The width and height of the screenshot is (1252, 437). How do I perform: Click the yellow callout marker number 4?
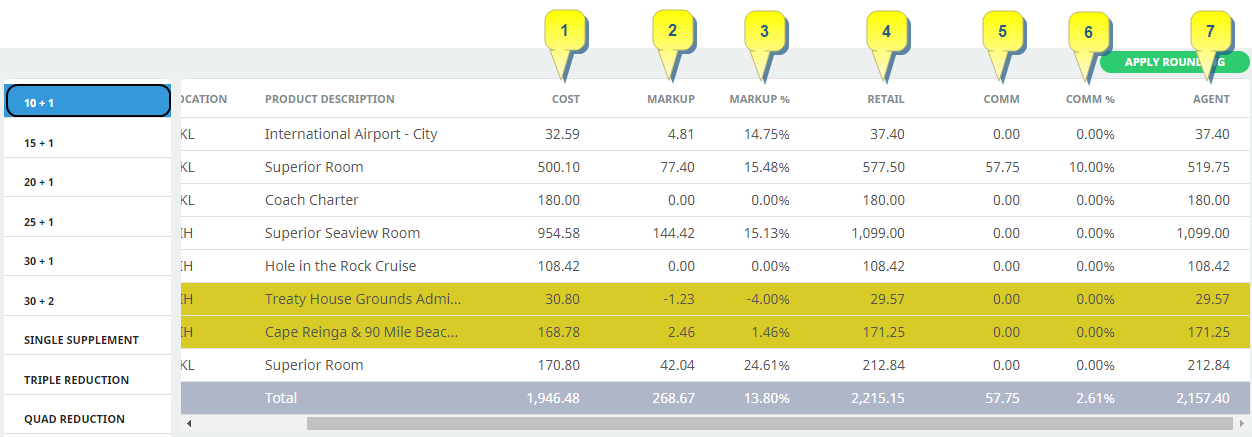tap(885, 32)
